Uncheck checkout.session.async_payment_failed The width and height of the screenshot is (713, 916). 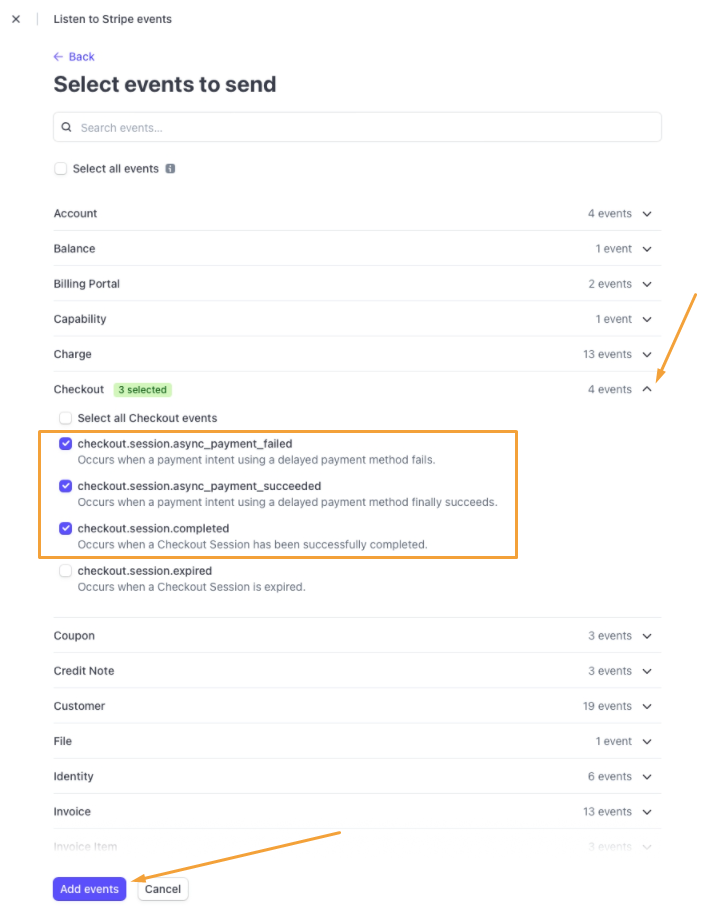tap(65, 444)
